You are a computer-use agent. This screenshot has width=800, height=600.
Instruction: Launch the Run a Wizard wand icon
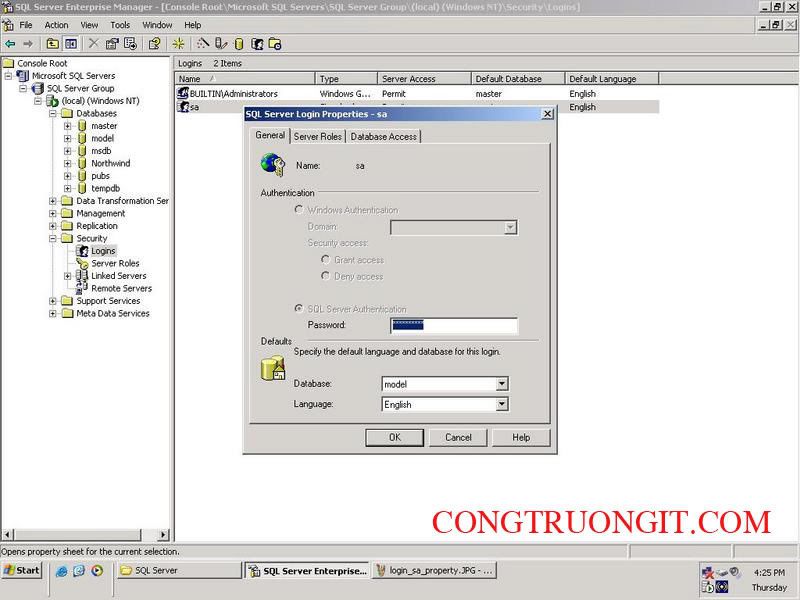coord(203,44)
